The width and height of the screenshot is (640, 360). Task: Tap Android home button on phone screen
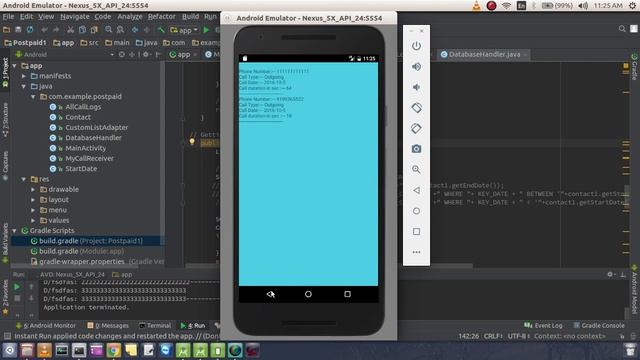click(x=308, y=294)
